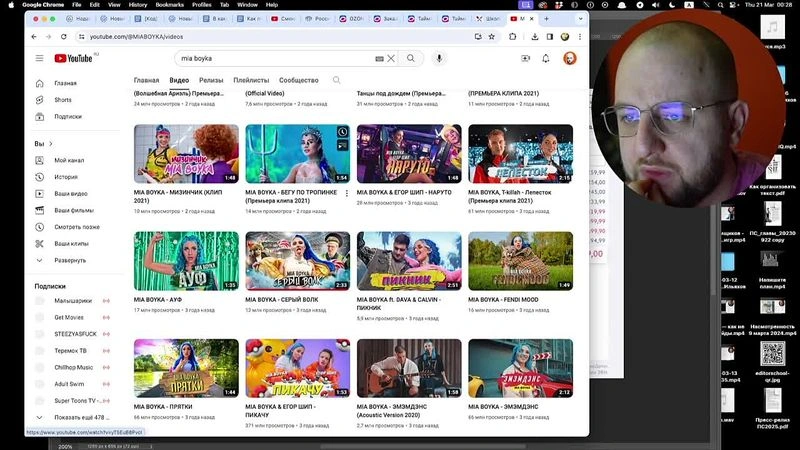Open the Bookmarks menu in menu bar
This screenshot has width=800, height=450.
(169, 5)
